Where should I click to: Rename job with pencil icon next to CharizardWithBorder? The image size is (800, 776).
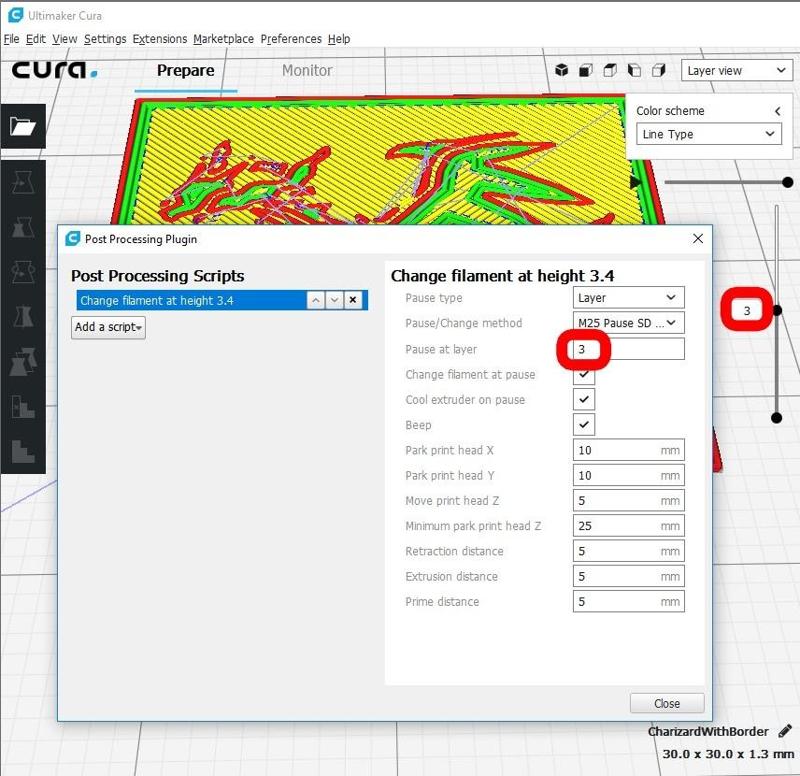785,731
